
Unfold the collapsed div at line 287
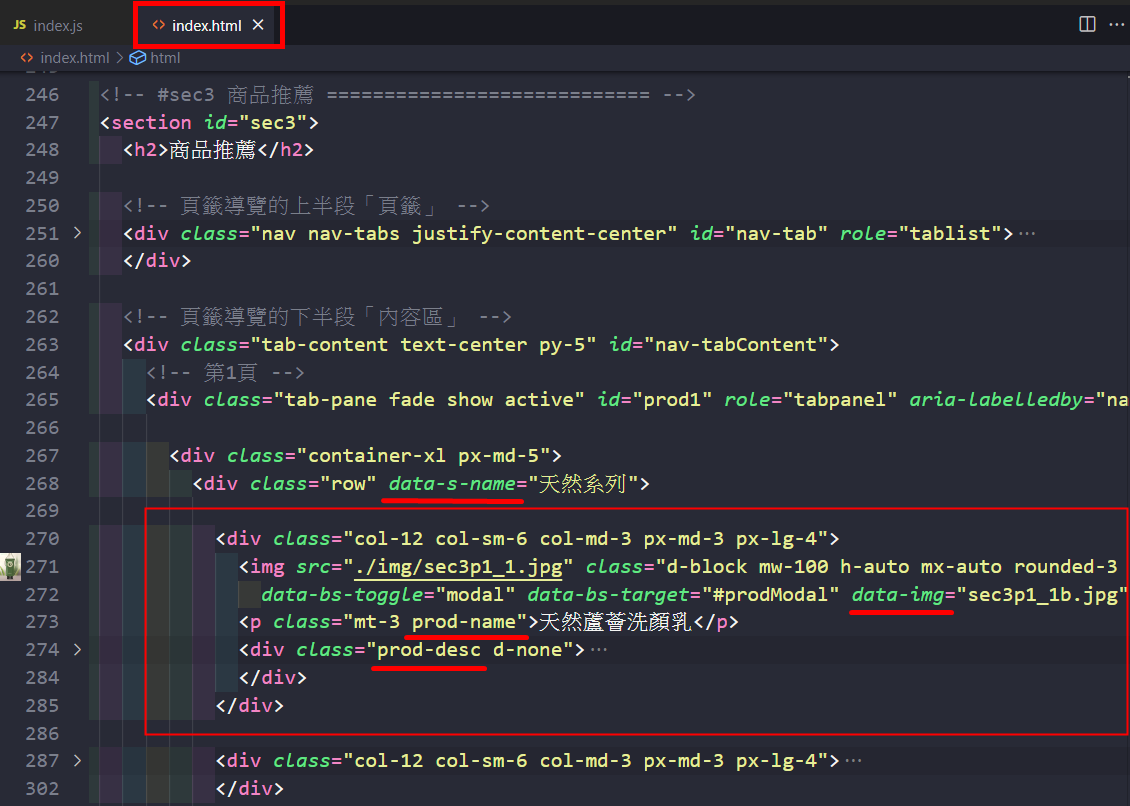tap(78, 761)
